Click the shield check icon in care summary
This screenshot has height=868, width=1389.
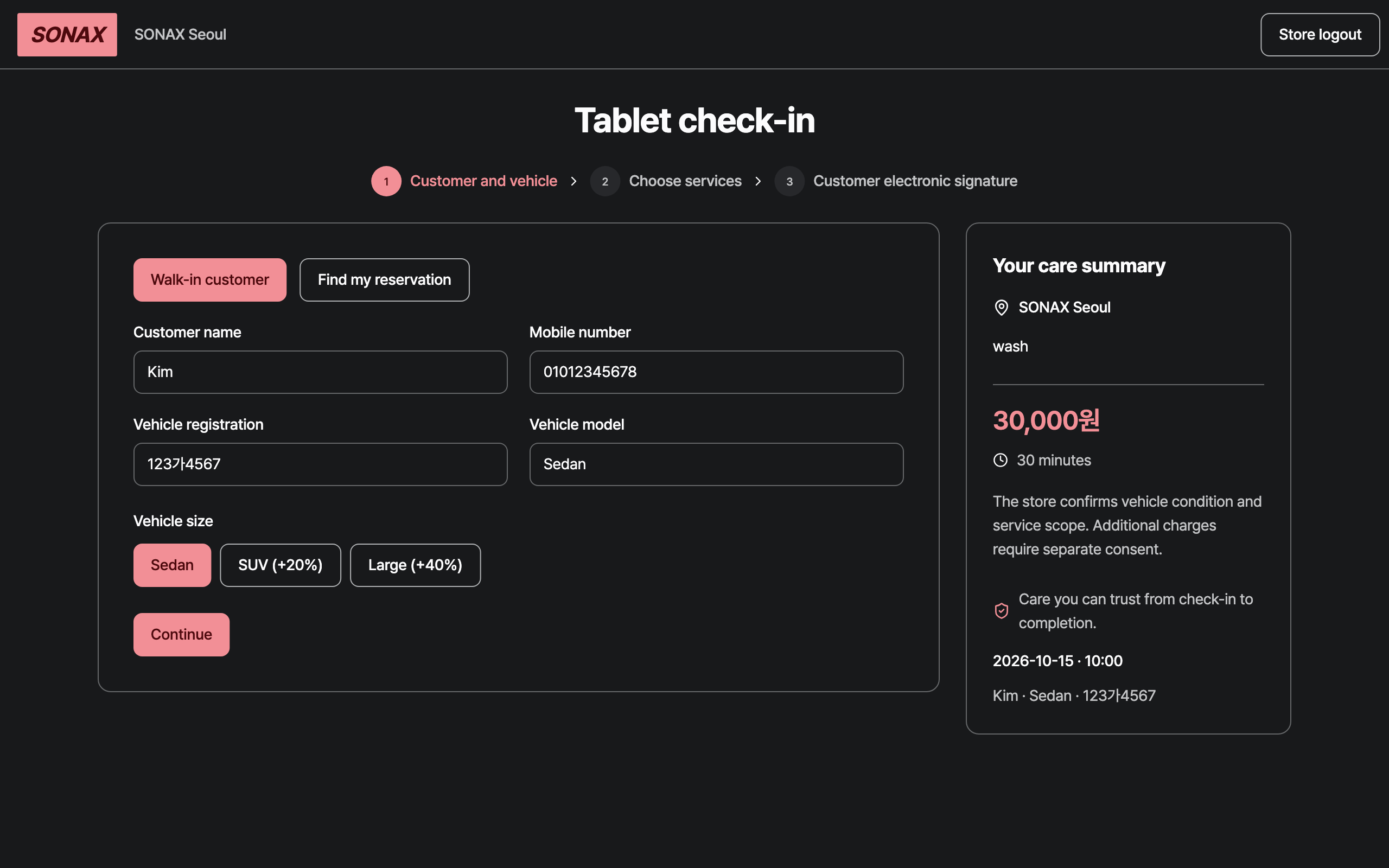[x=1001, y=611]
